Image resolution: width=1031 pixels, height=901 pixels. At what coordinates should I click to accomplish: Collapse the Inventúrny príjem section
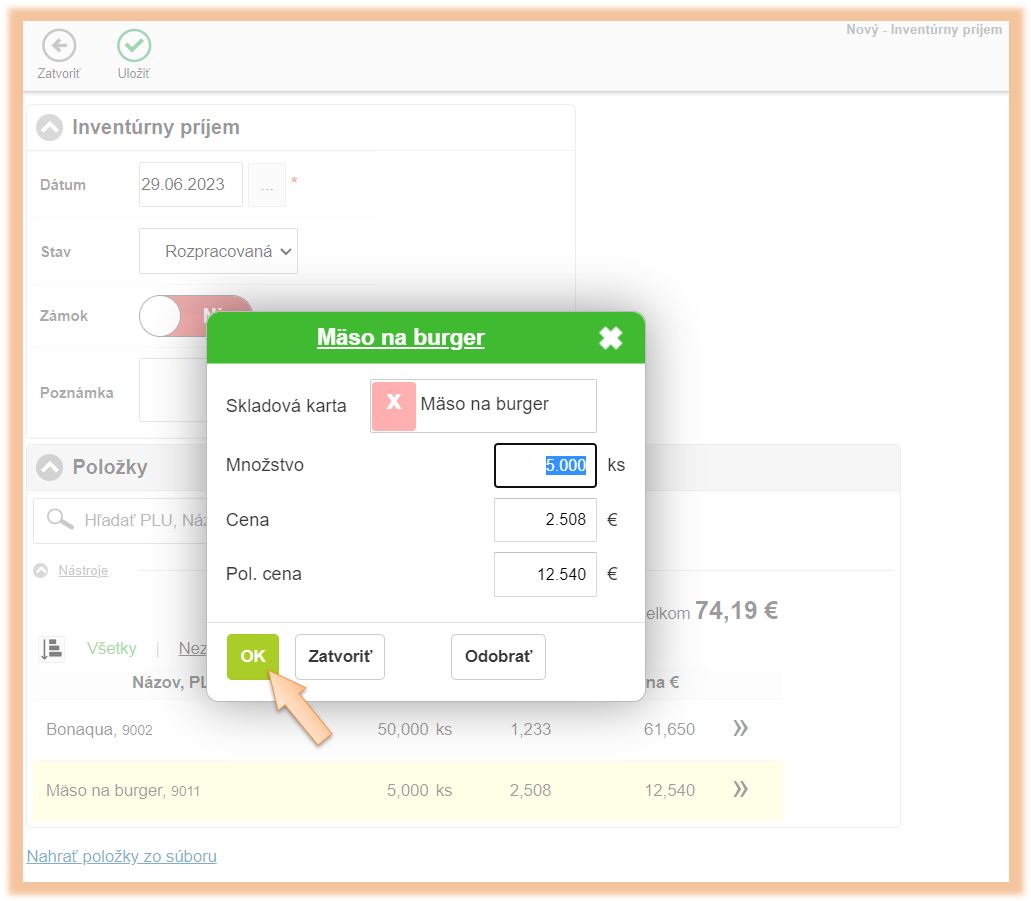48,128
